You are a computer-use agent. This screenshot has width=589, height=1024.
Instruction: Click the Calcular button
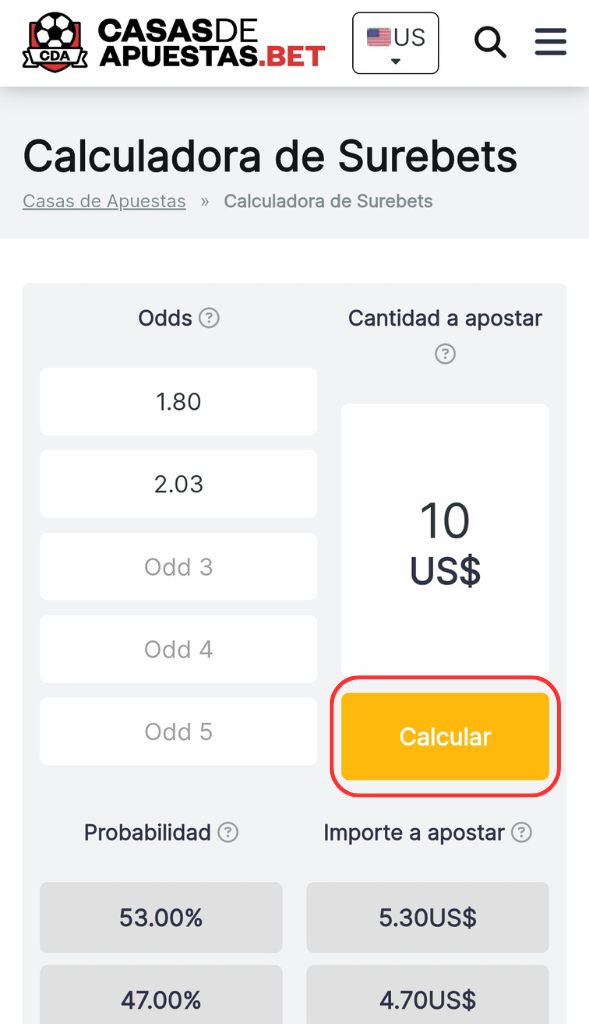pyautogui.click(x=445, y=737)
